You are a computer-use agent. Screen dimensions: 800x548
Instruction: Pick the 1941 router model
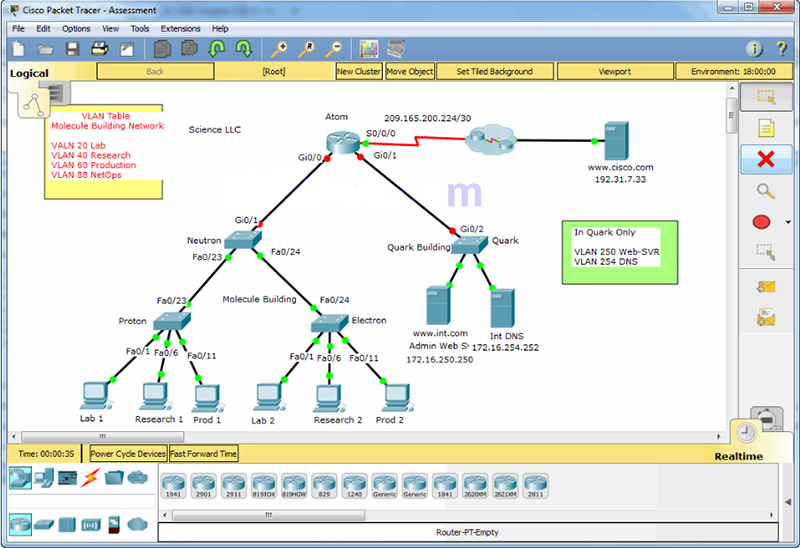[173, 485]
